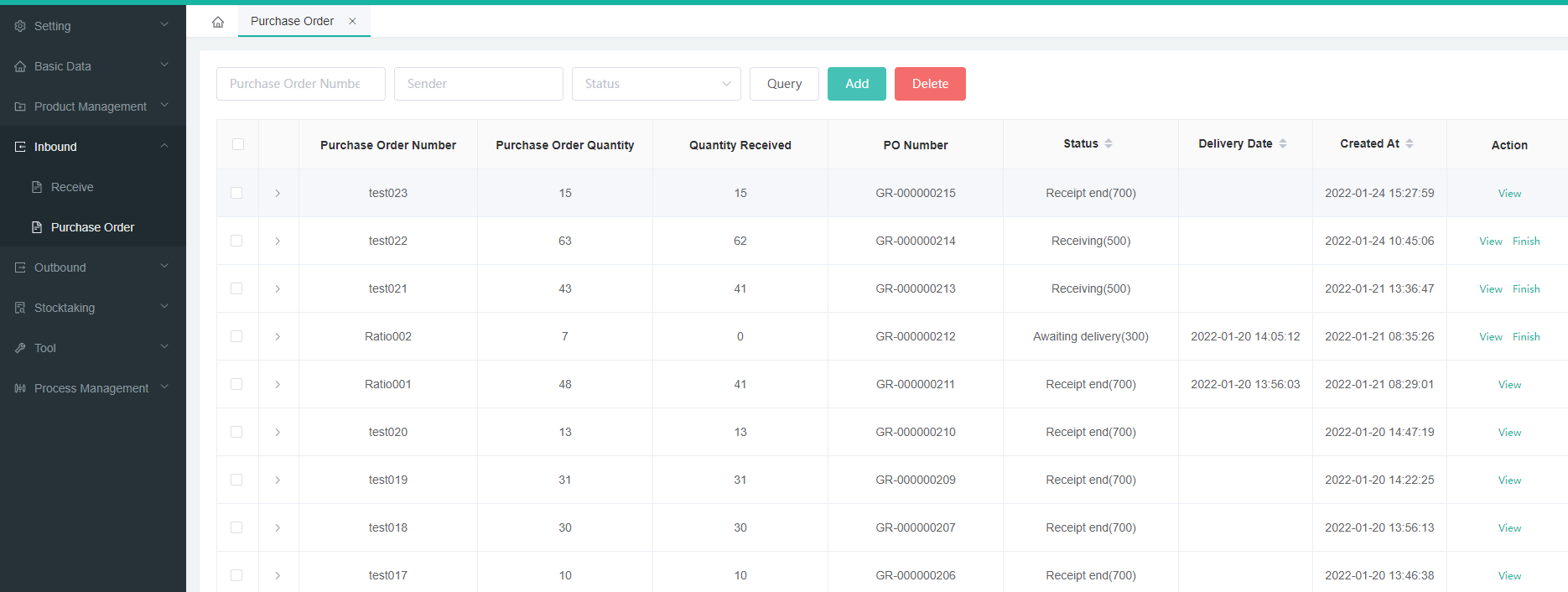Sort table by Status column arrows
This screenshot has width=1568, height=592.
[x=1109, y=144]
